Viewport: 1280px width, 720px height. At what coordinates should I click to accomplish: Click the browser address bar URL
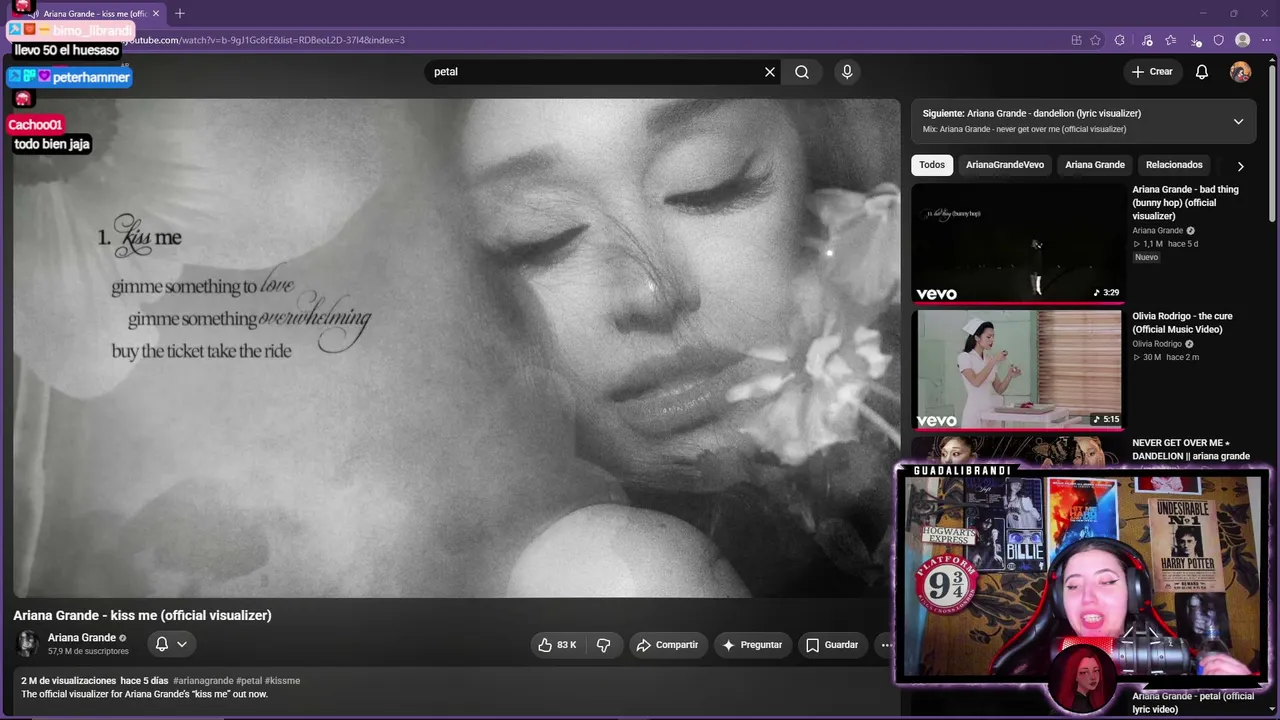[x=265, y=40]
